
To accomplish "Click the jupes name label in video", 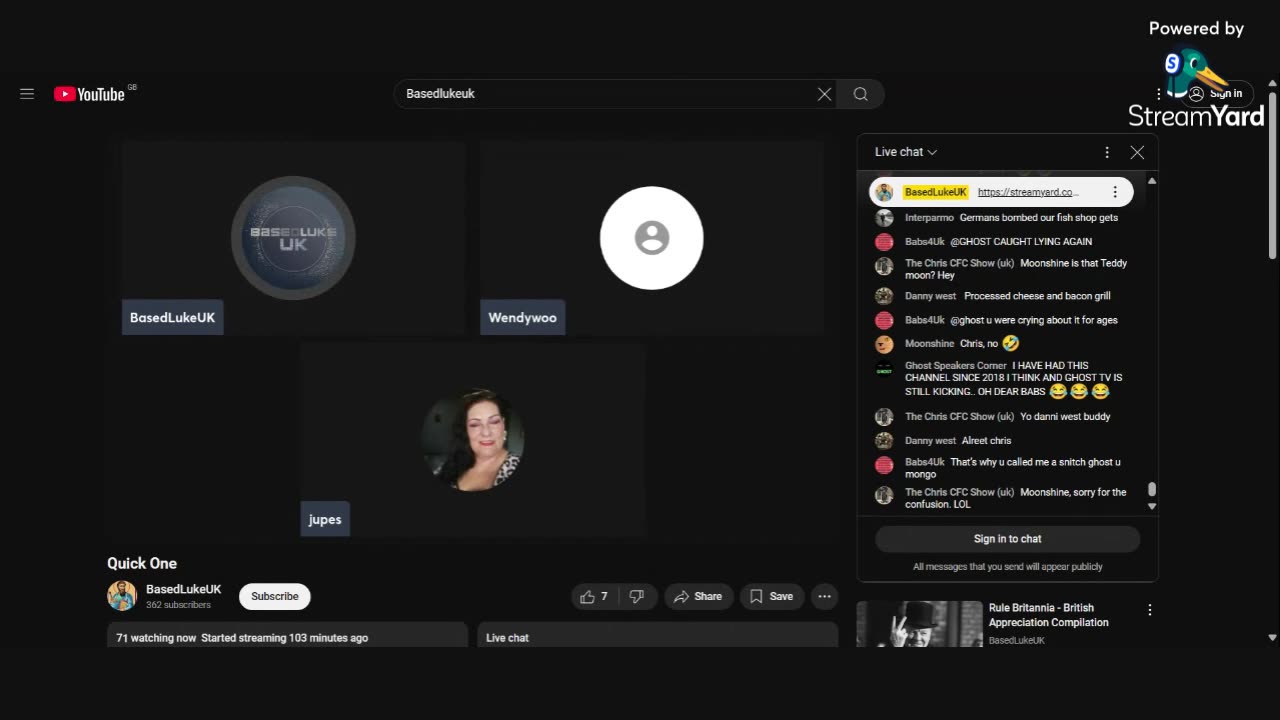I will tap(325, 519).
